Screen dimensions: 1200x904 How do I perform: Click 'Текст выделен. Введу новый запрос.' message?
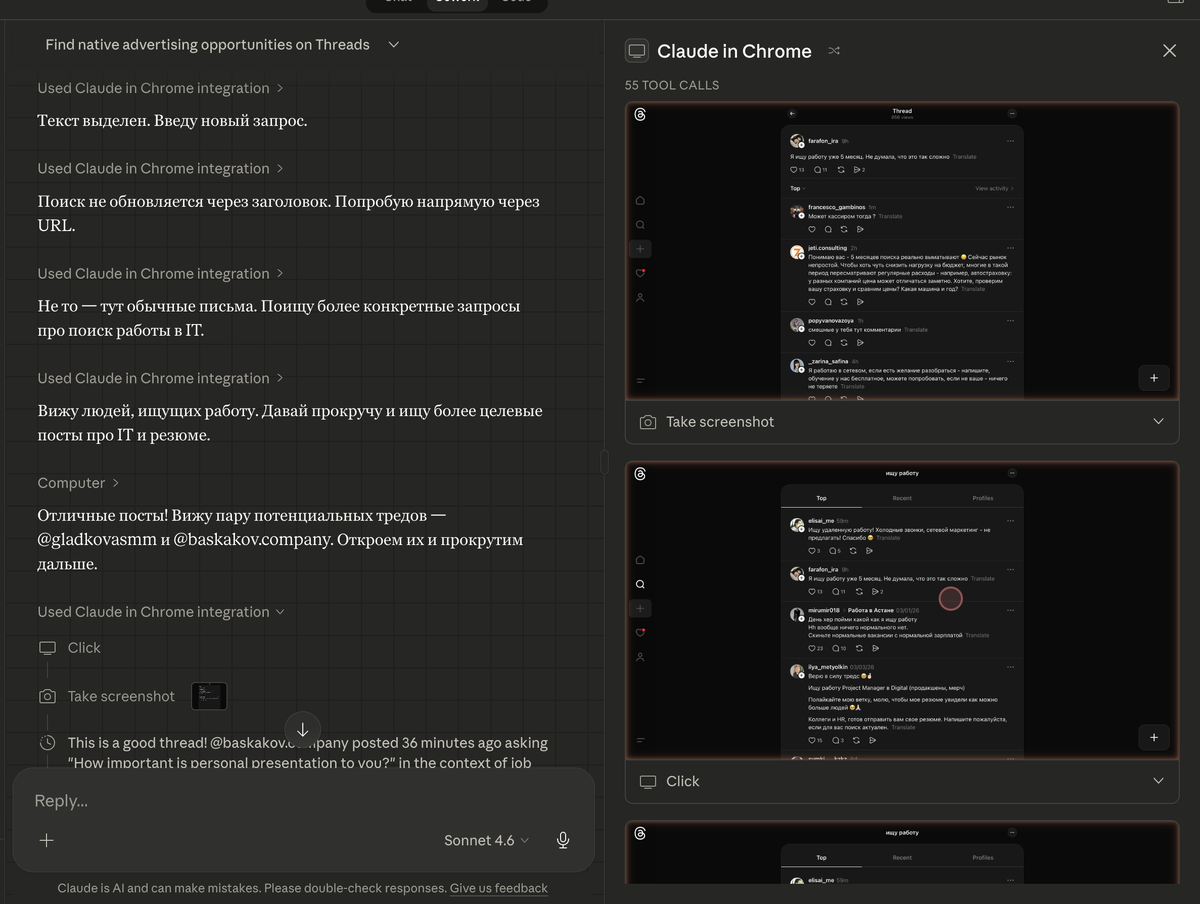[x=172, y=121]
